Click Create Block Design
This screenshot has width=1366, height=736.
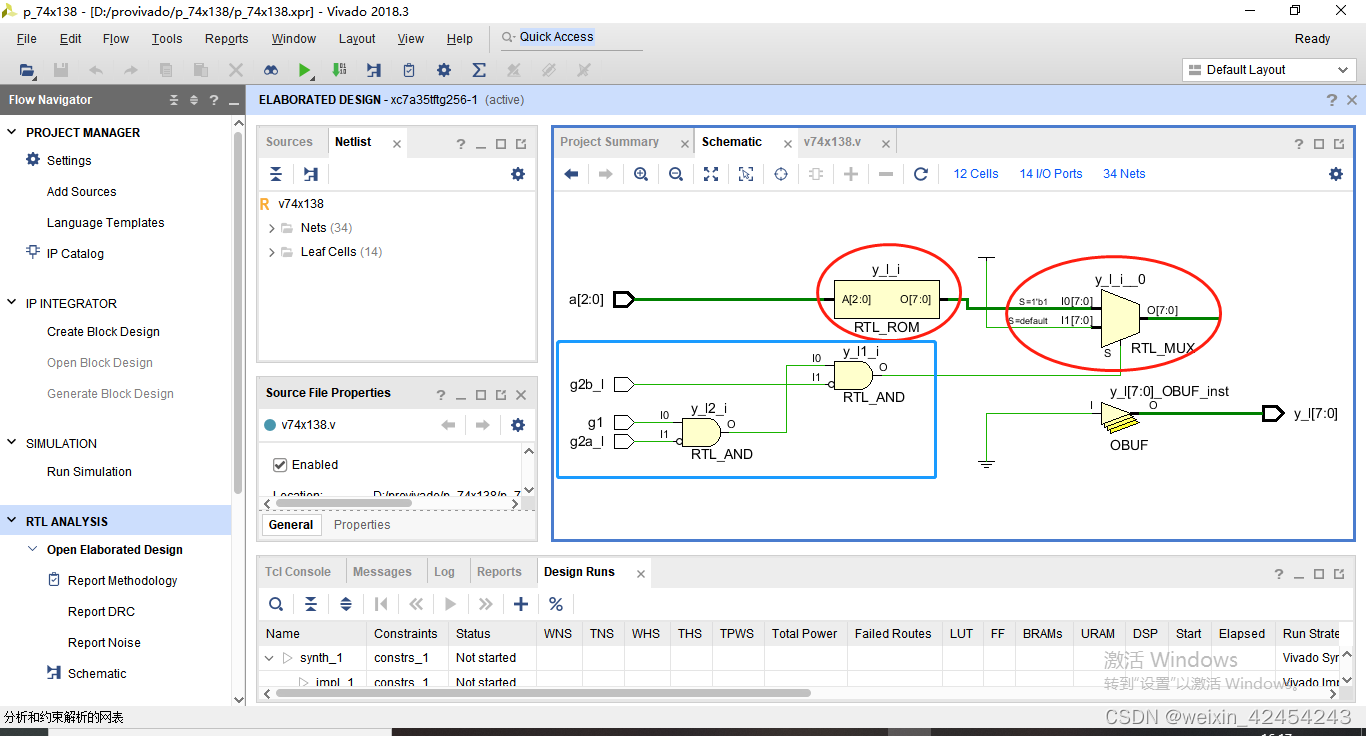(x=103, y=332)
